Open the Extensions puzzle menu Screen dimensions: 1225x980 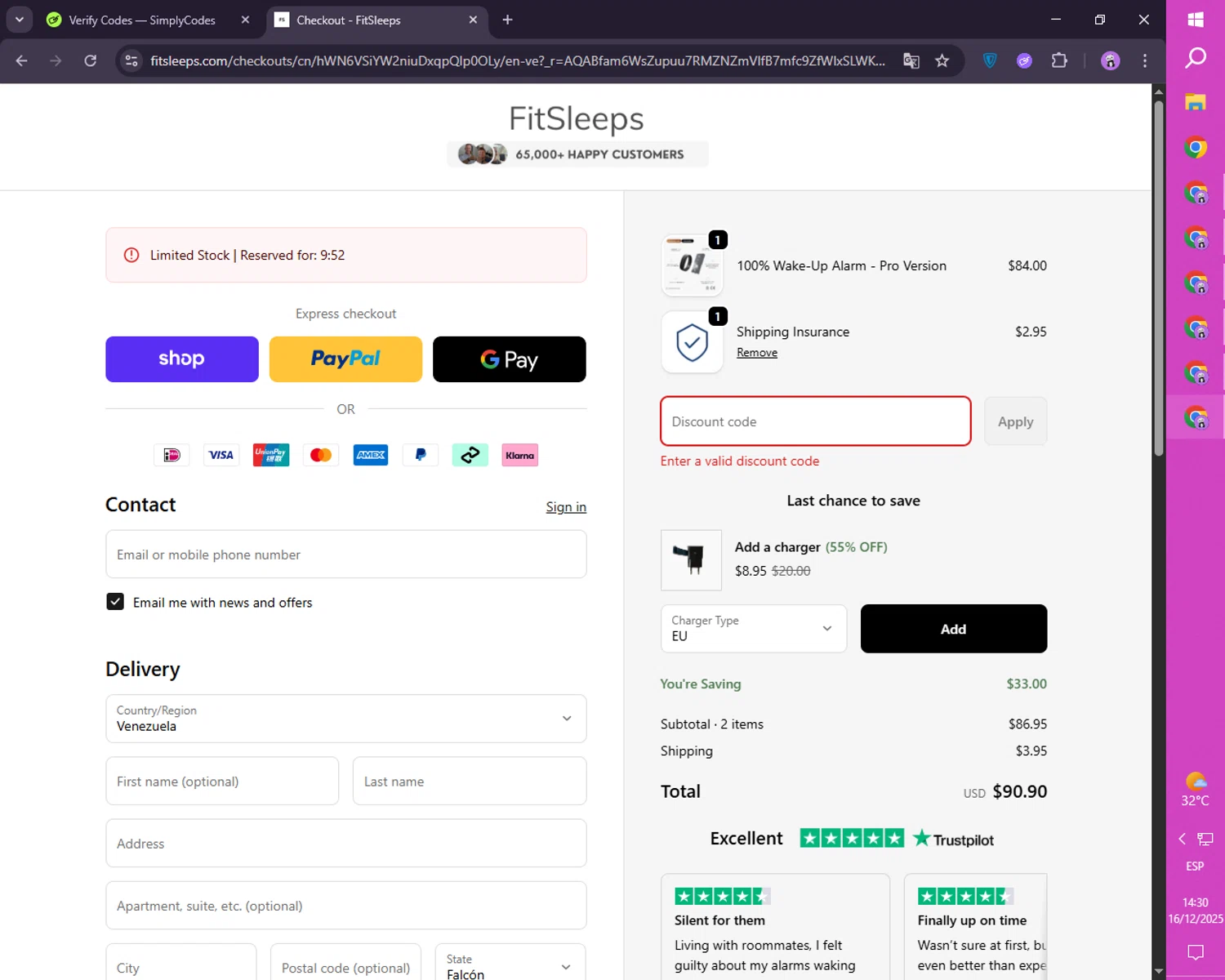point(1059,60)
